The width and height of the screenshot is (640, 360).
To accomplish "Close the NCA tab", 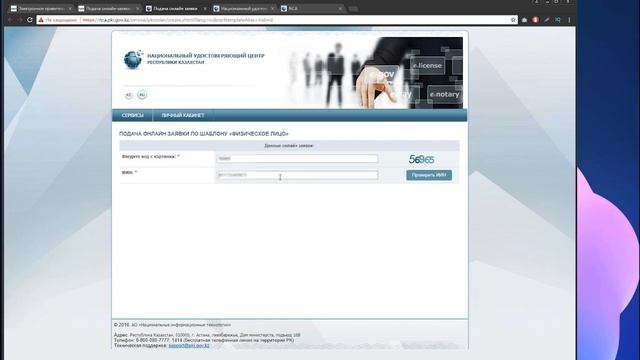I will (x=340, y=8).
